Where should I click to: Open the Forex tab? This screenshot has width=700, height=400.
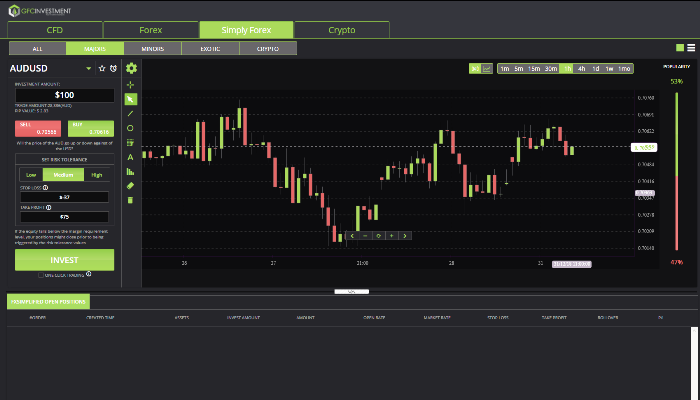click(150, 30)
